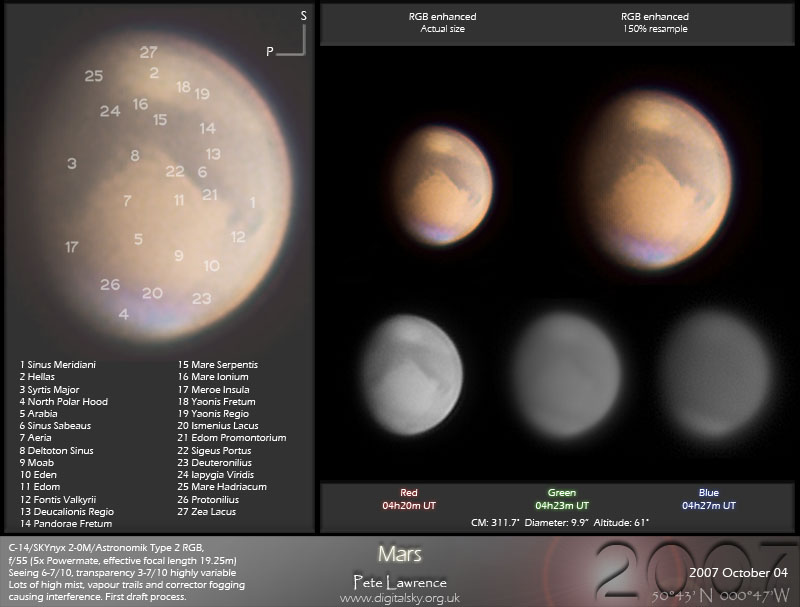Click the 'RGB enhanced Actual size' caption

(x=442, y=22)
